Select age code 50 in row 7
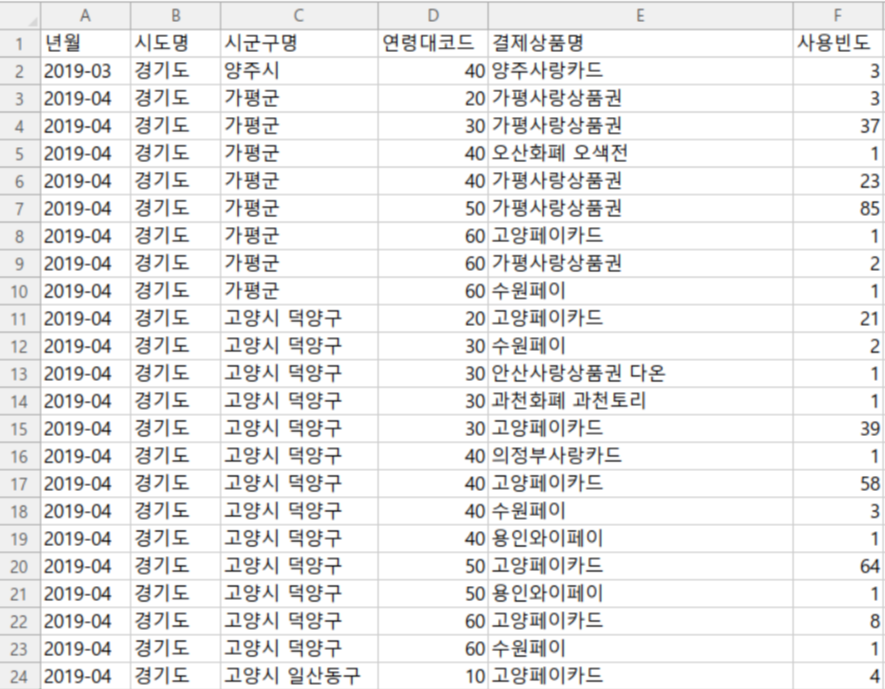This screenshot has width=885, height=689. click(x=433, y=209)
